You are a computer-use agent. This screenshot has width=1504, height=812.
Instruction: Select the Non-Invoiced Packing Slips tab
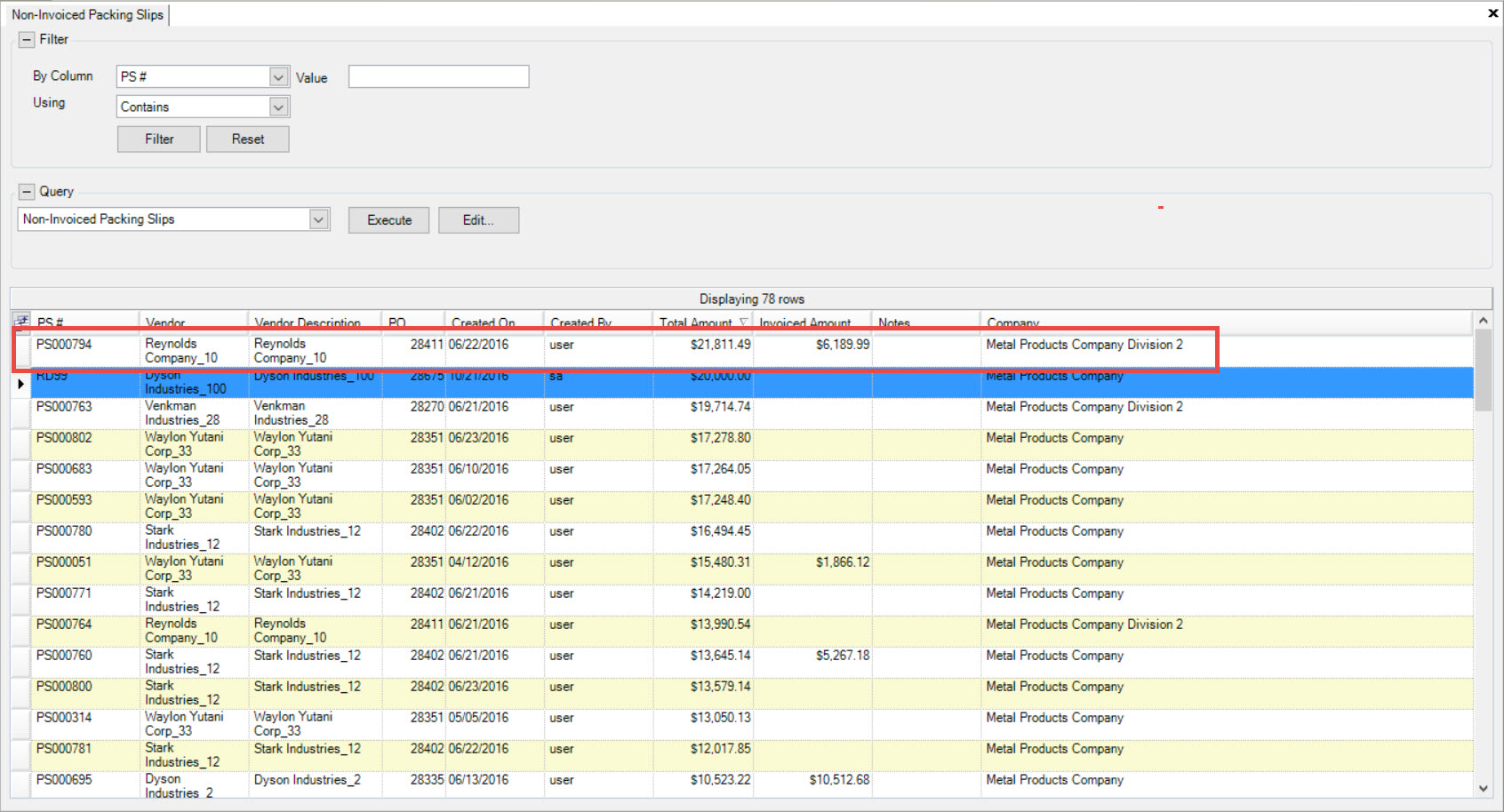coord(87,14)
